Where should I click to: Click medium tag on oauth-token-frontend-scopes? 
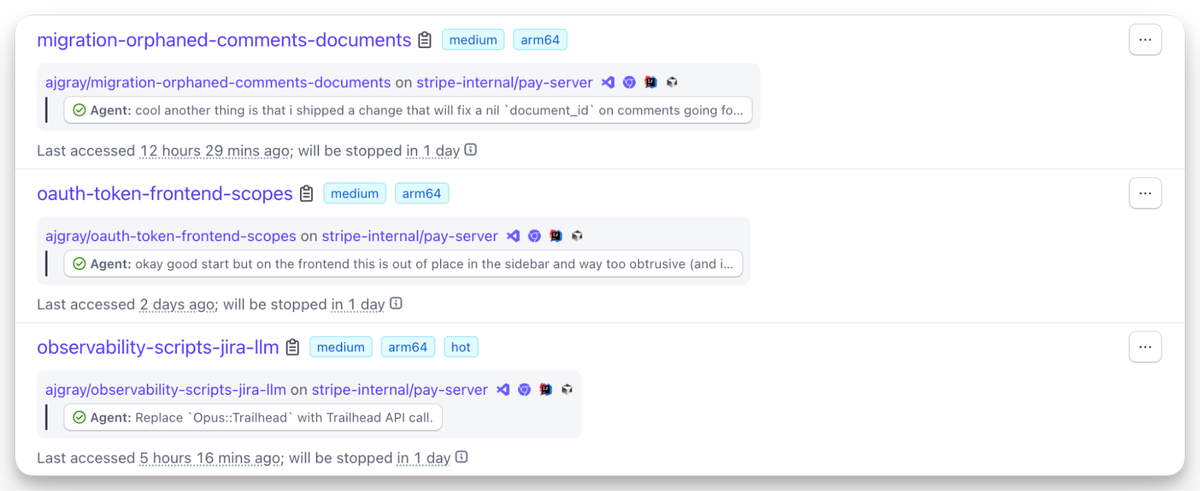(x=355, y=193)
